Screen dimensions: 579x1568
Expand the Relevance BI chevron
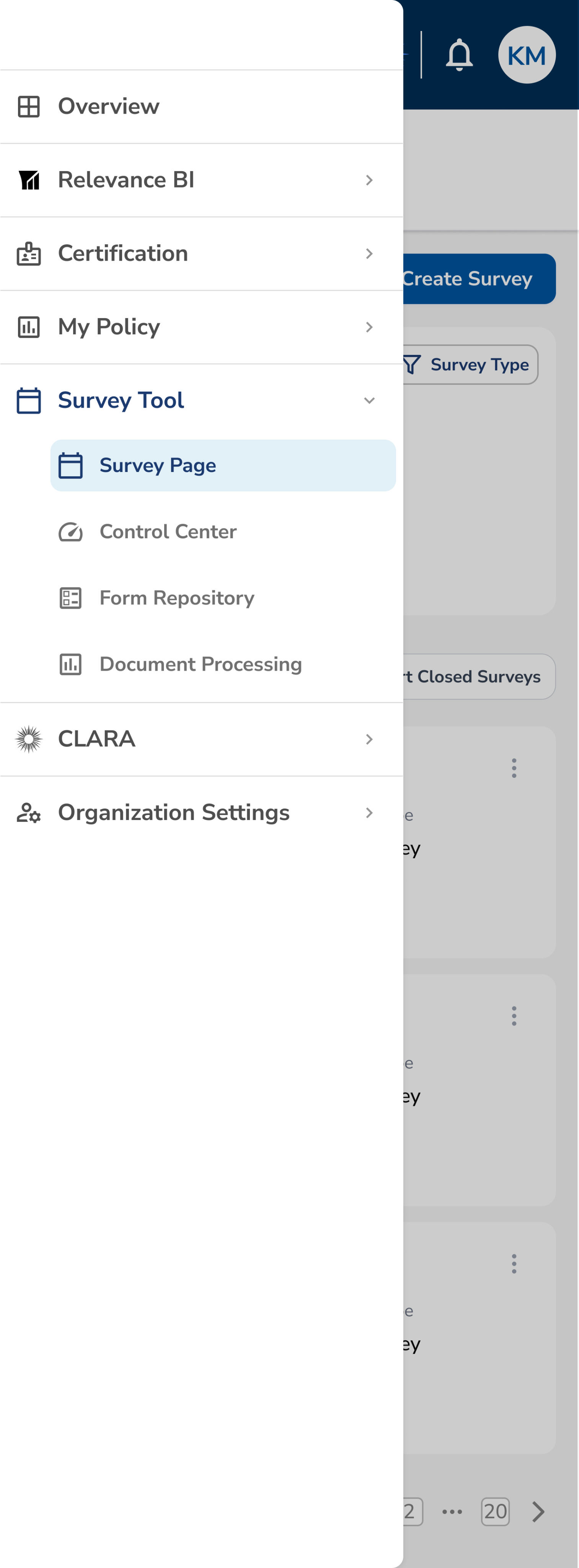tap(369, 180)
